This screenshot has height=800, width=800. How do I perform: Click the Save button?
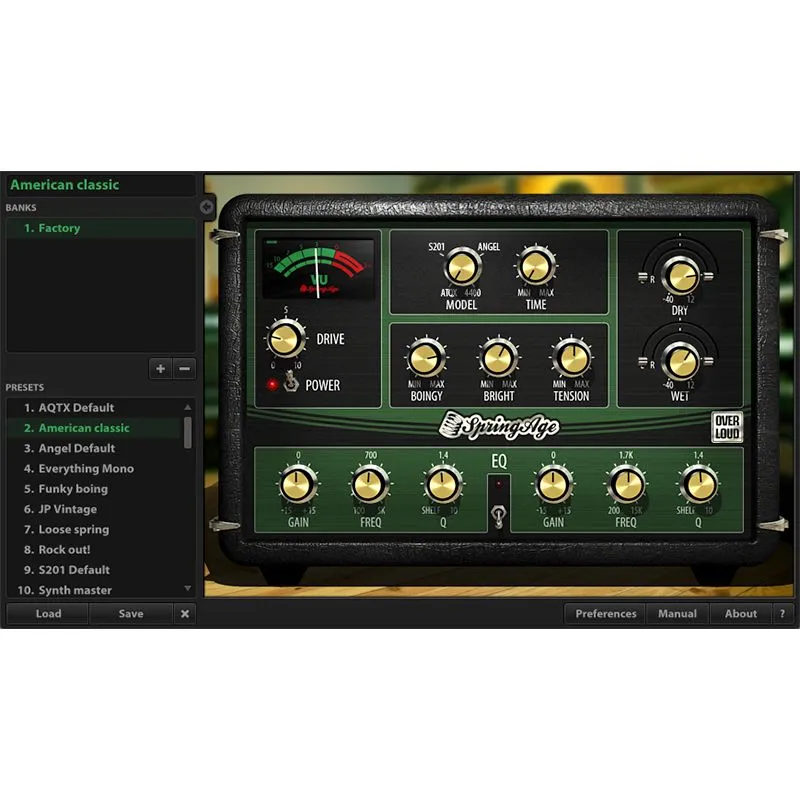pos(131,614)
